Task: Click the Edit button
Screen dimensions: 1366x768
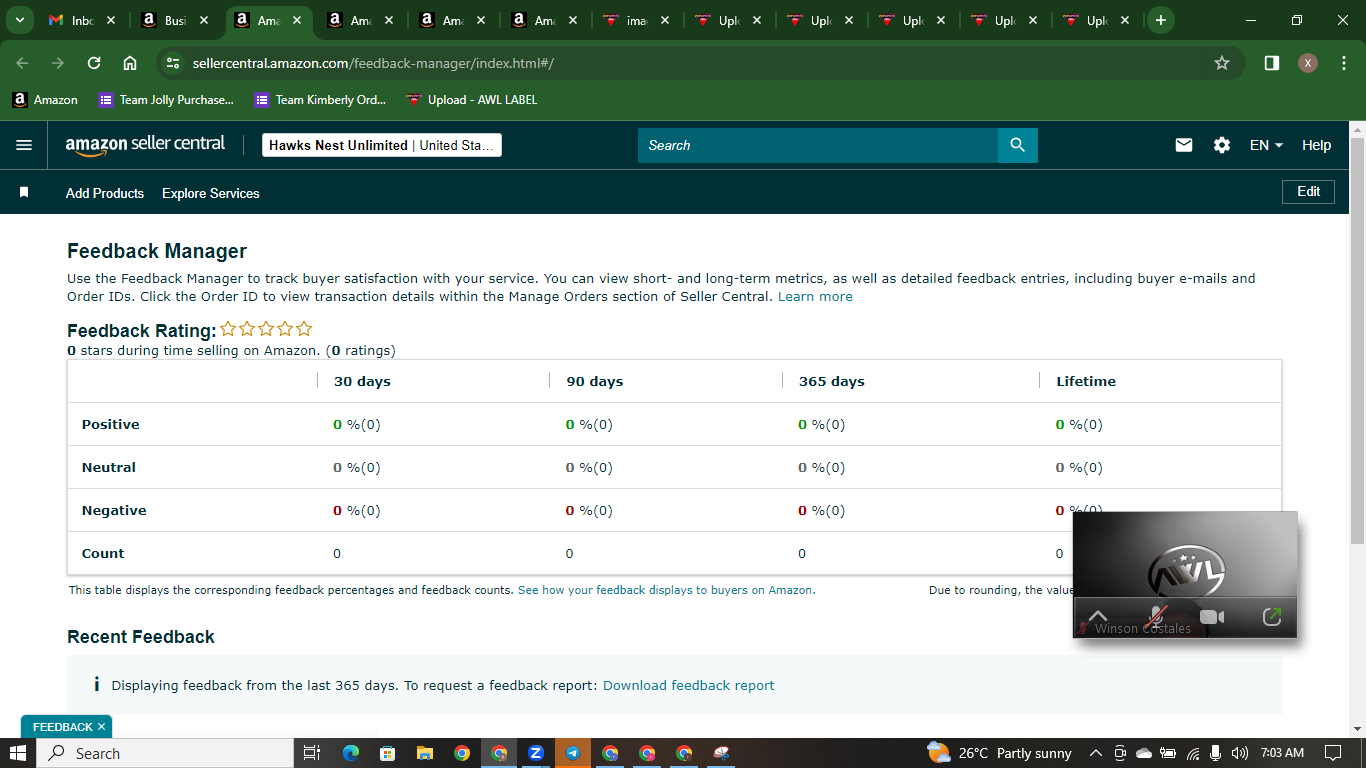Action: point(1308,191)
